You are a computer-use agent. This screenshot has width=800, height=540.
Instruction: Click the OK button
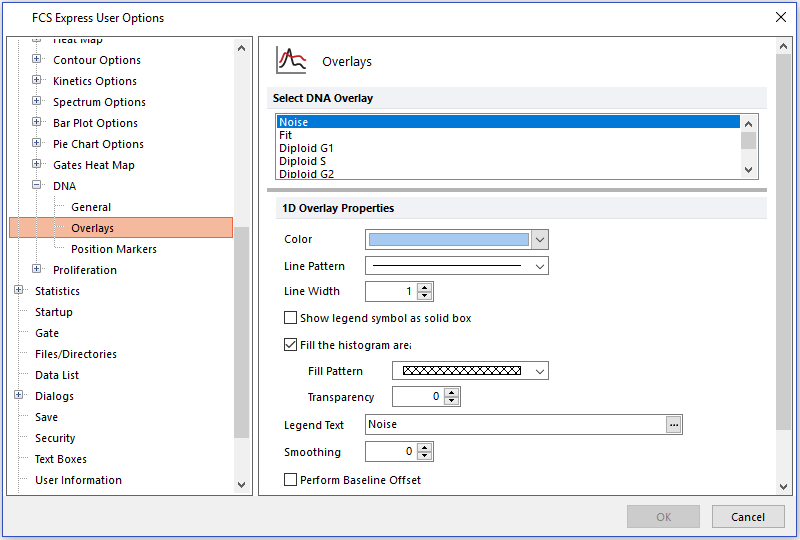[x=663, y=517]
